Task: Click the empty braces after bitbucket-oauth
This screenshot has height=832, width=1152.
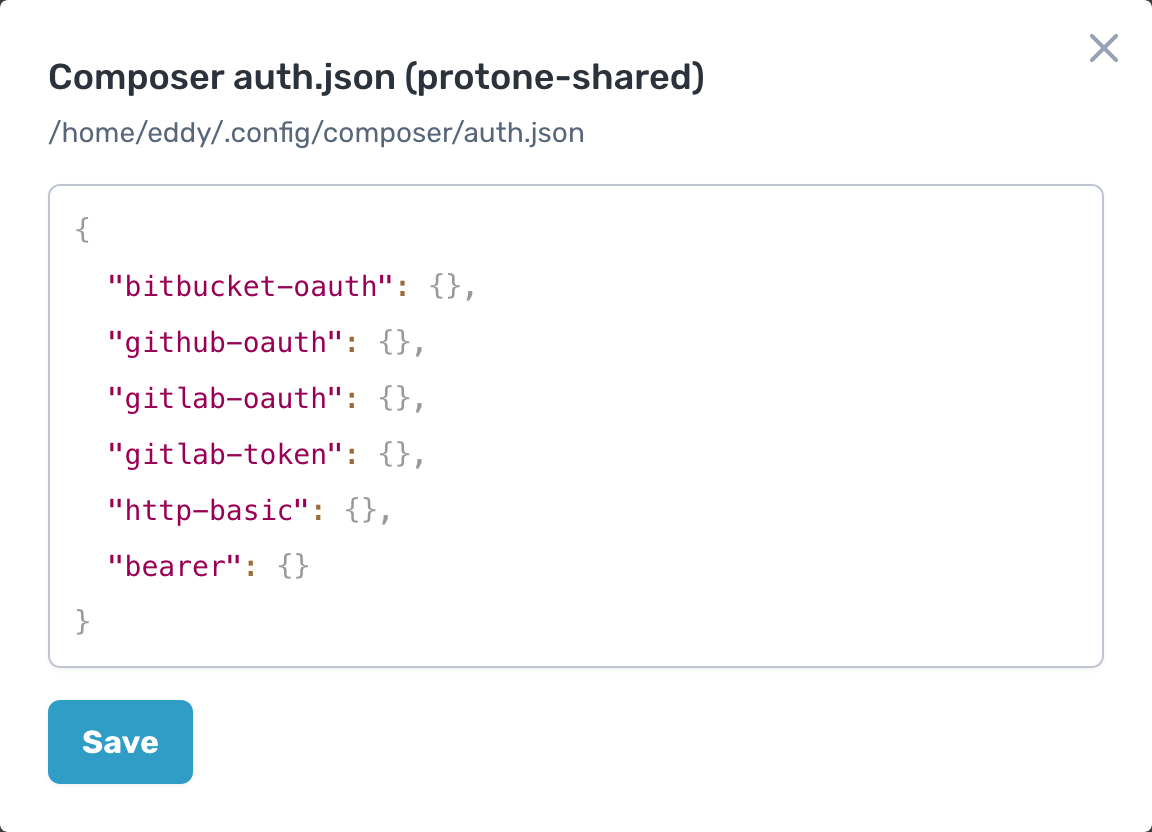Action: point(446,287)
